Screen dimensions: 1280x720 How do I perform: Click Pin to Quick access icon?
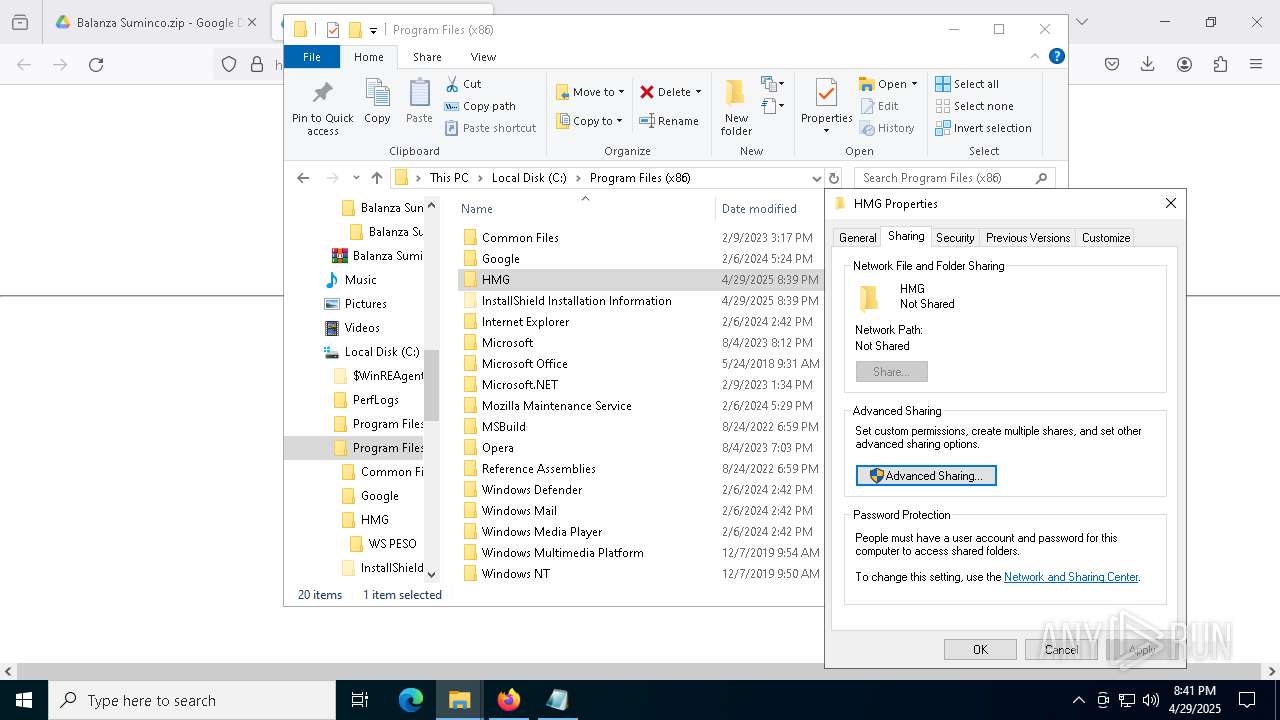[x=322, y=94]
